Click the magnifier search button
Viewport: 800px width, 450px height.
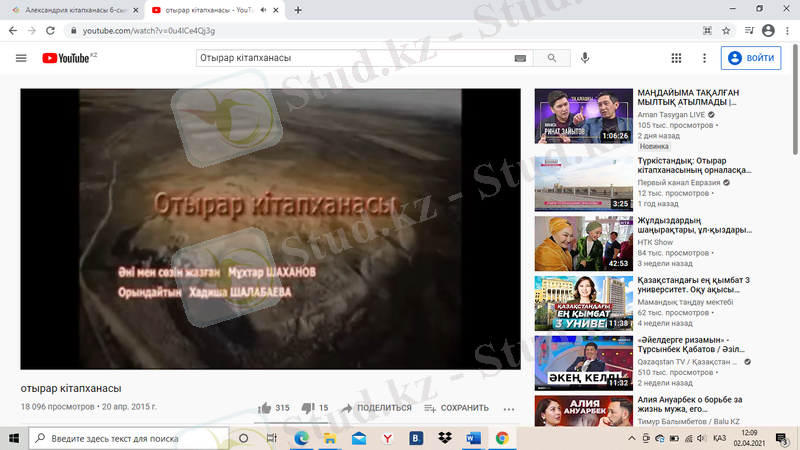point(551,58)
